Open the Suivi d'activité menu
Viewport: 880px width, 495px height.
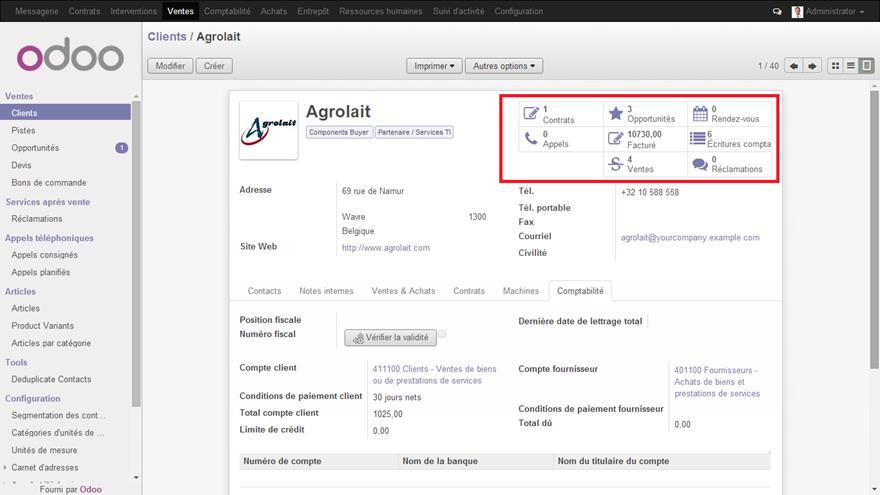pyautogui.click(x=458, y=11)
